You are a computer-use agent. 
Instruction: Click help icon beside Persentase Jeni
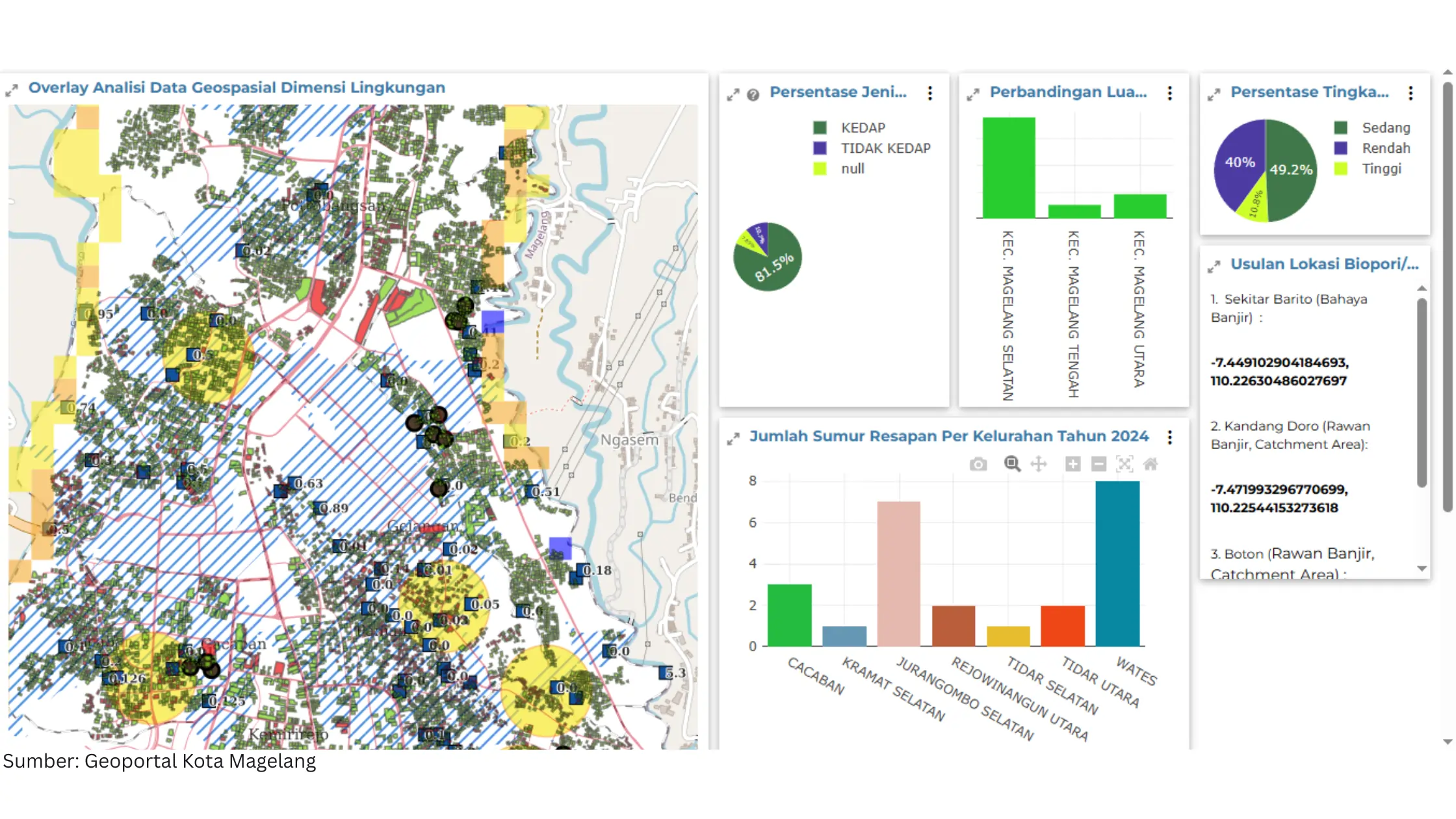tap(753, 95)
